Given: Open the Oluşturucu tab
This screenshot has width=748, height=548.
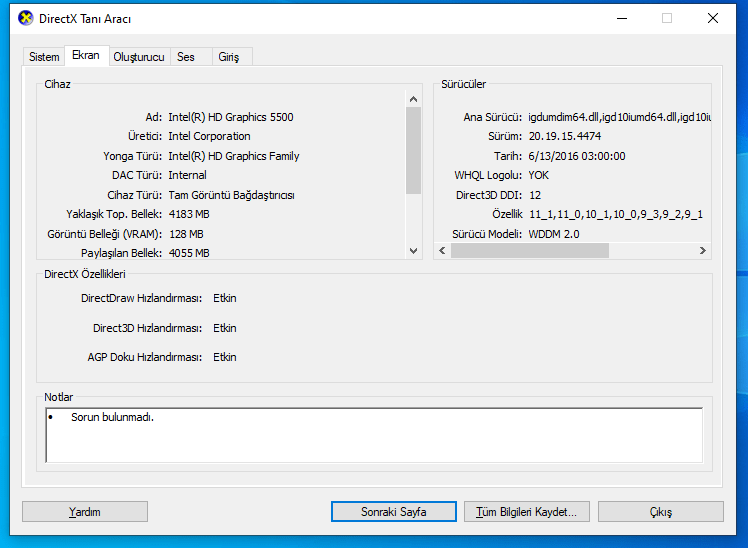Looking at the screenshot, I should (139, 57).
